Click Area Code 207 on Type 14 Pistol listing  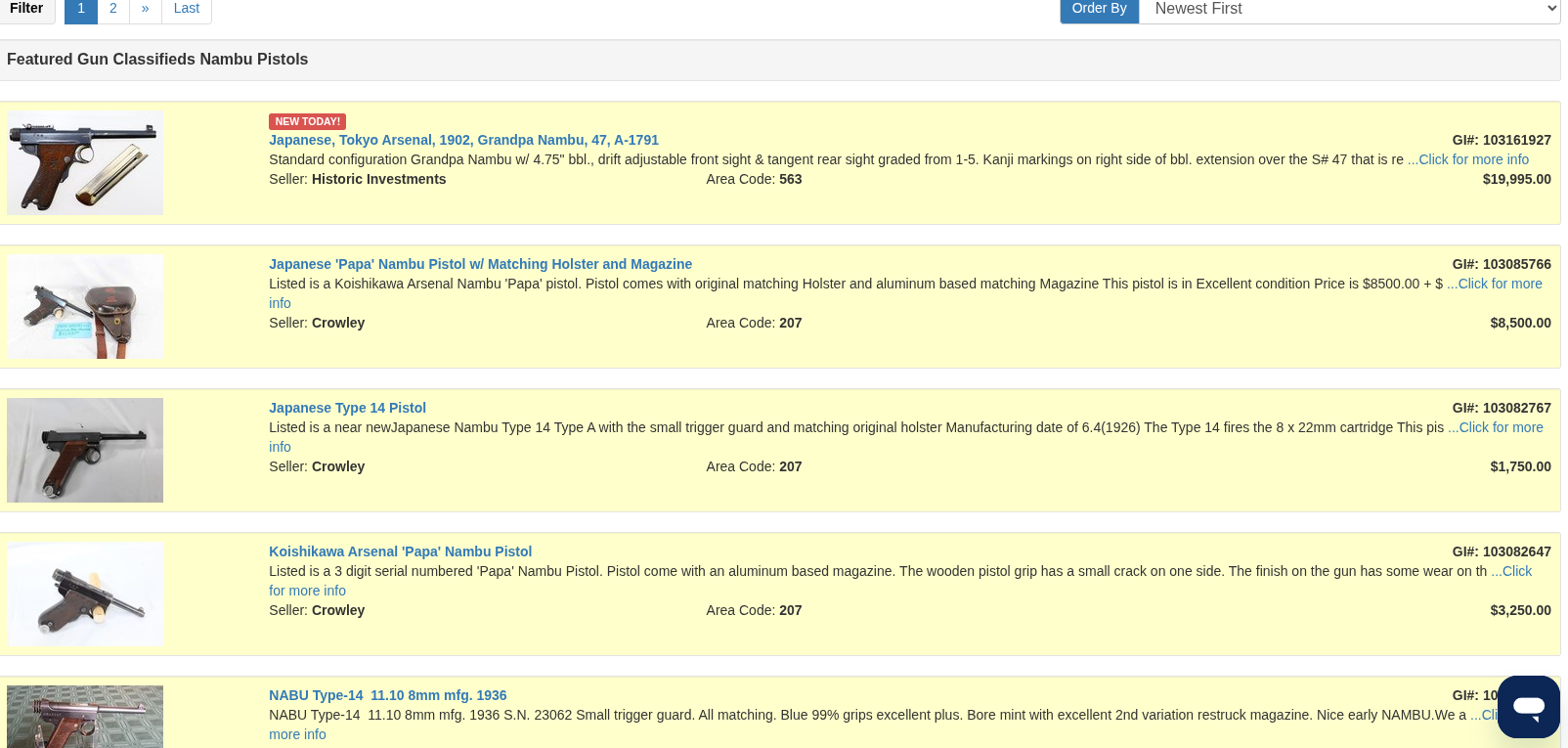coord(754,466)
